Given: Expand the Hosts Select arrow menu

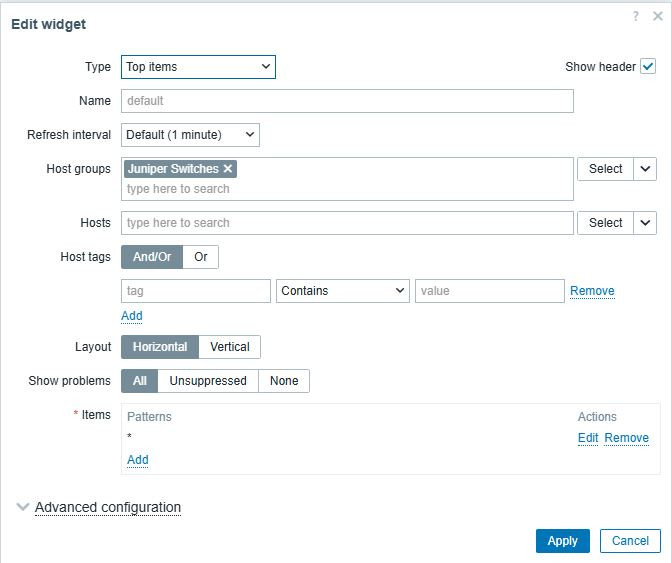Looking at the screenshot, I should tap(646, 223).
